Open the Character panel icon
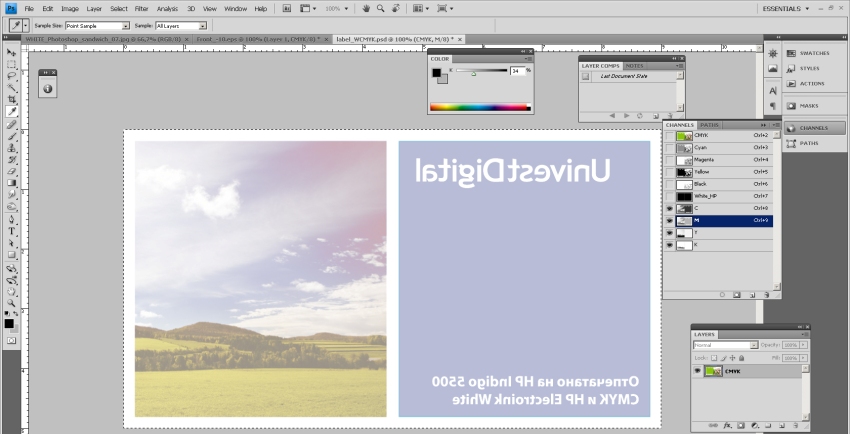Image resolution: width=850 pixels, height=434 pixels. pyautogui.click(x=773, y=90)
